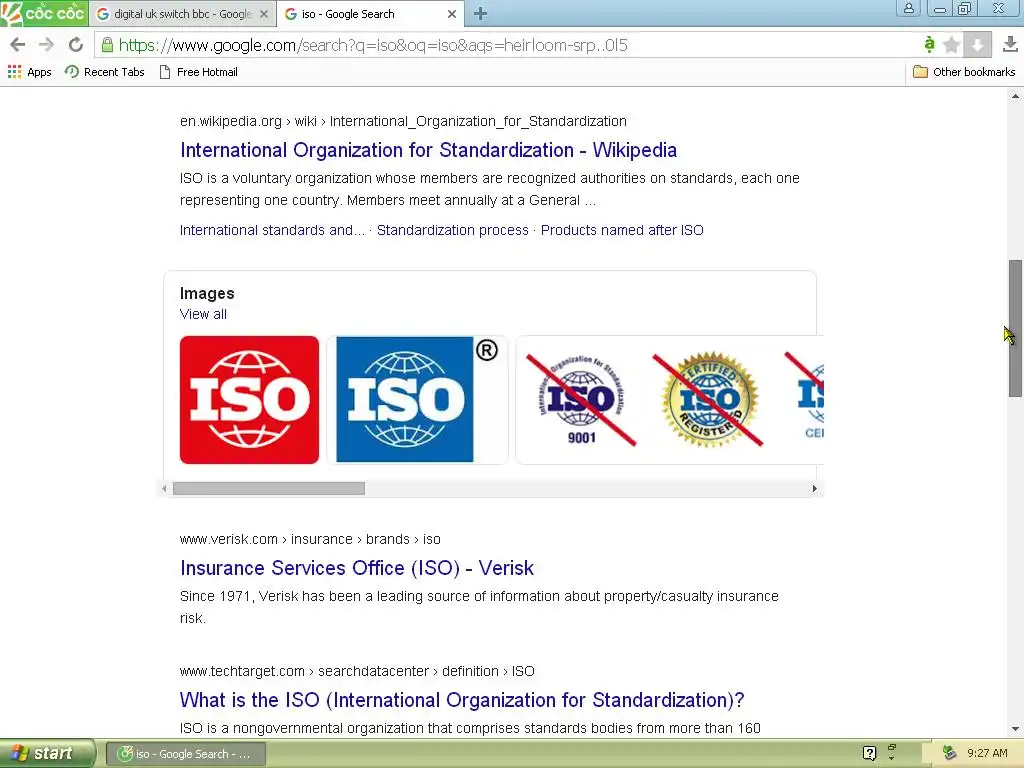Click the green padlock security icon
This screenshot has width=1024, height=768.
pyautogui.click(x=107, y=44)
